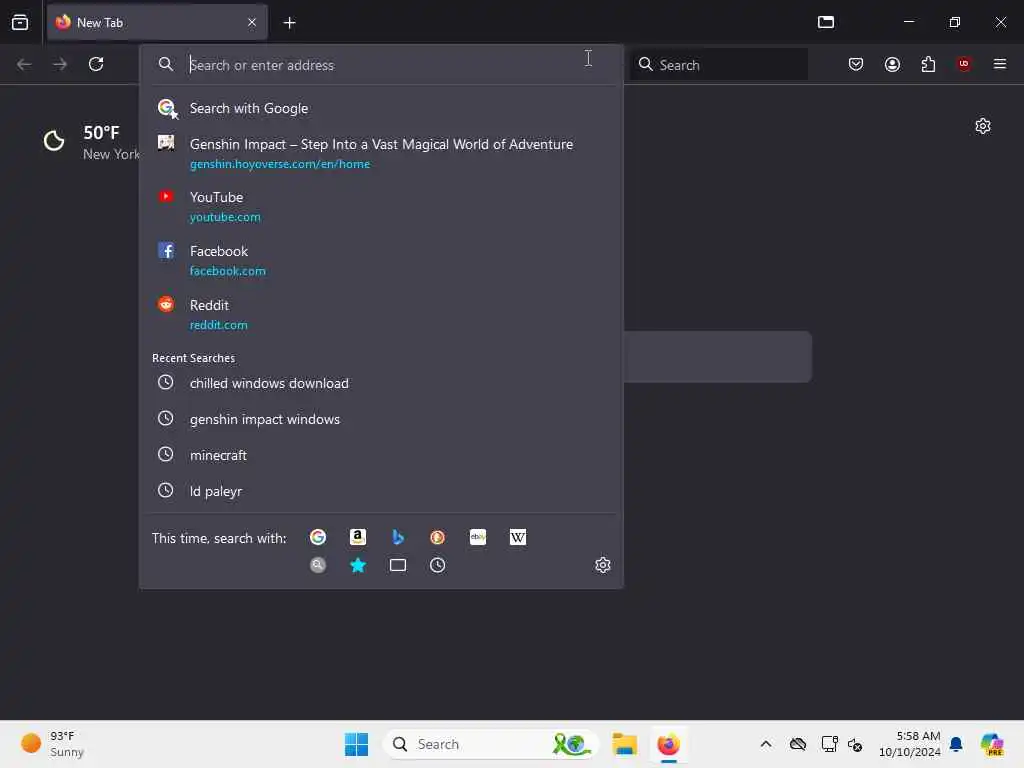
Task: Select recent search chilled windows download
Action: point(381,383)
